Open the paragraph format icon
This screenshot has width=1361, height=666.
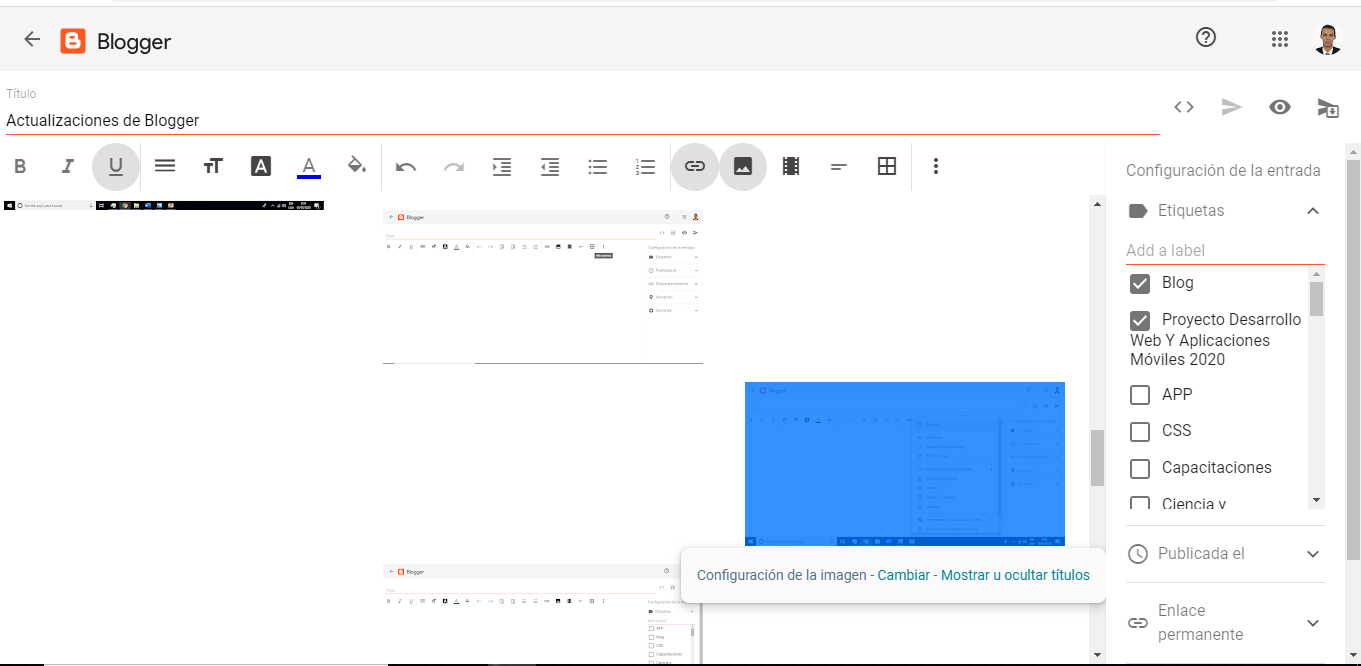coord(165,167)
